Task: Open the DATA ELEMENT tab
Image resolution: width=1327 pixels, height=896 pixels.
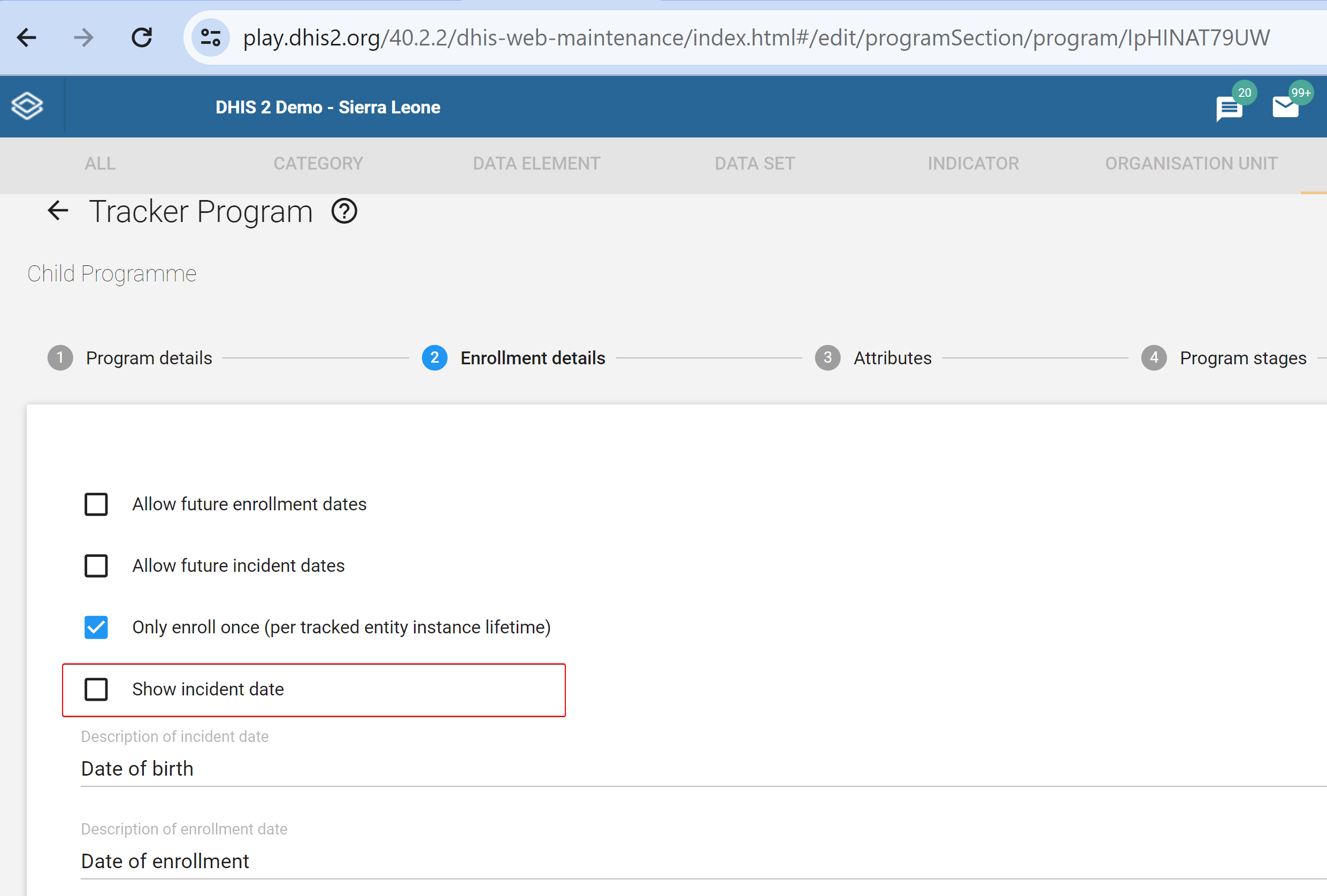Action: pos(536,164)
